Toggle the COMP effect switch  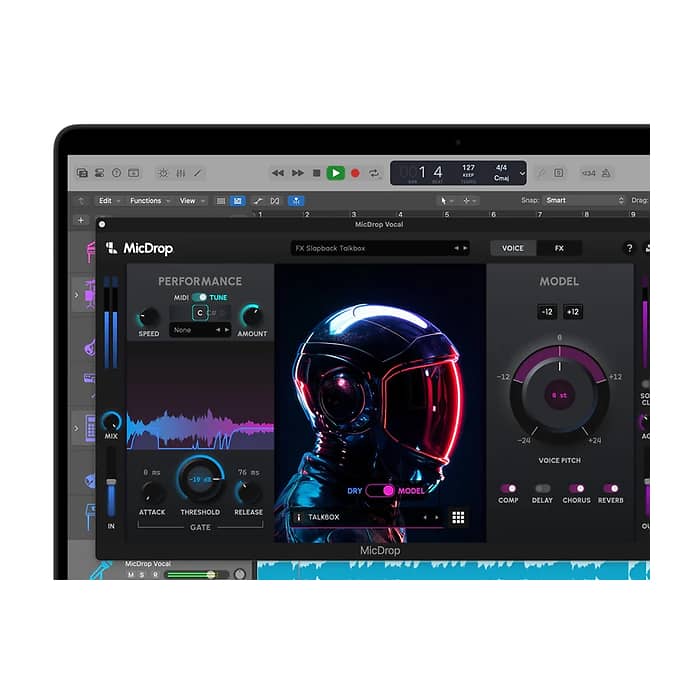point(508,488)
